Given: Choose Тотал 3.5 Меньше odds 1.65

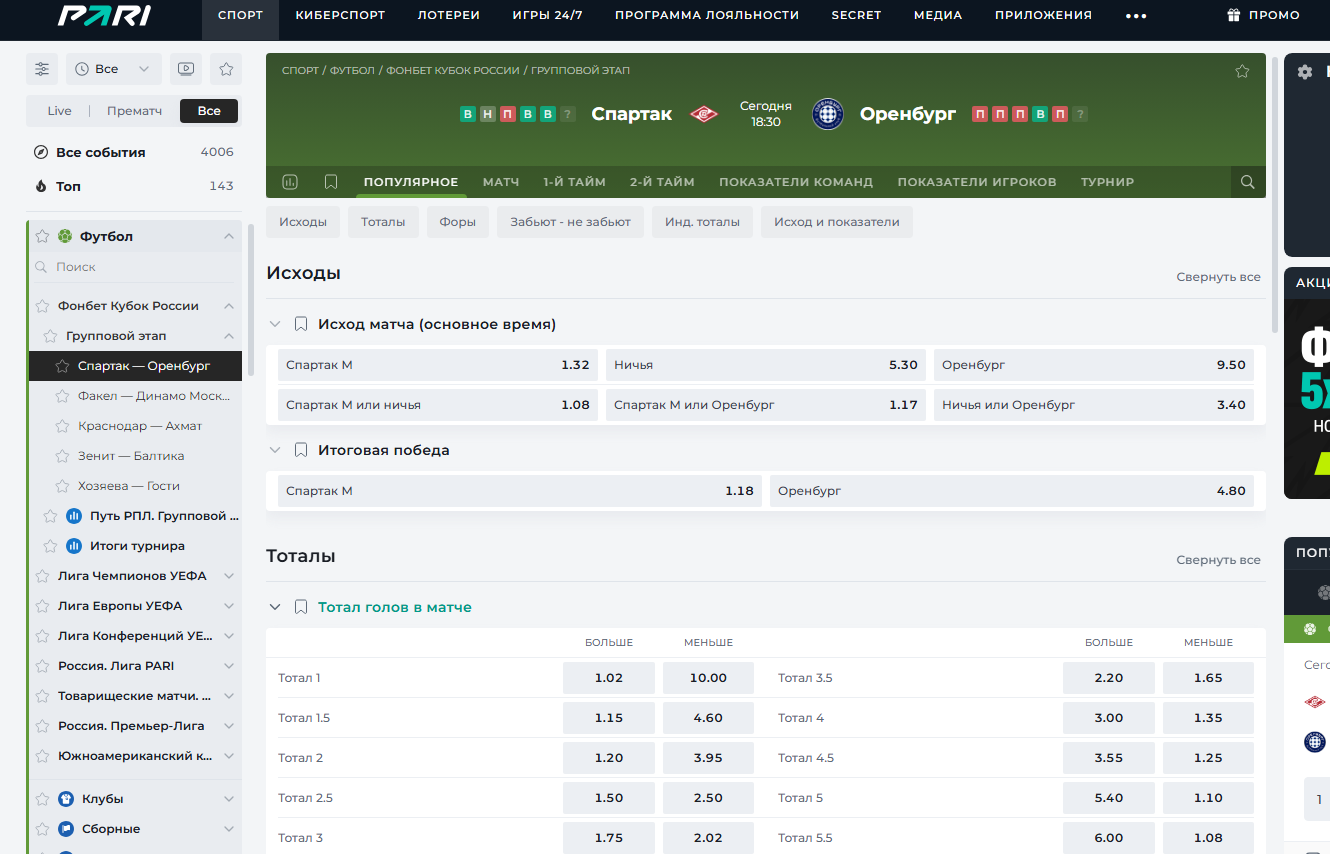Looking at the screenshot, I should 1208,678.
